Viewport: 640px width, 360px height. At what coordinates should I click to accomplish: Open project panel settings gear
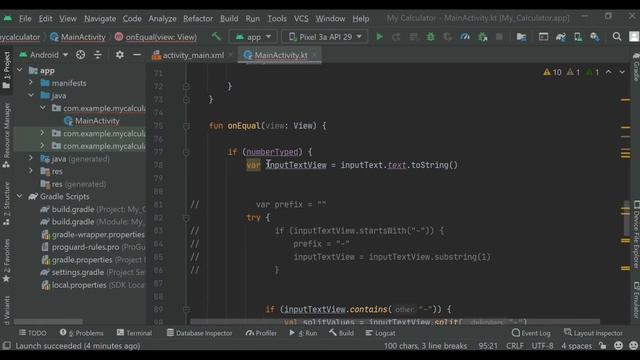tap(120, 54)
